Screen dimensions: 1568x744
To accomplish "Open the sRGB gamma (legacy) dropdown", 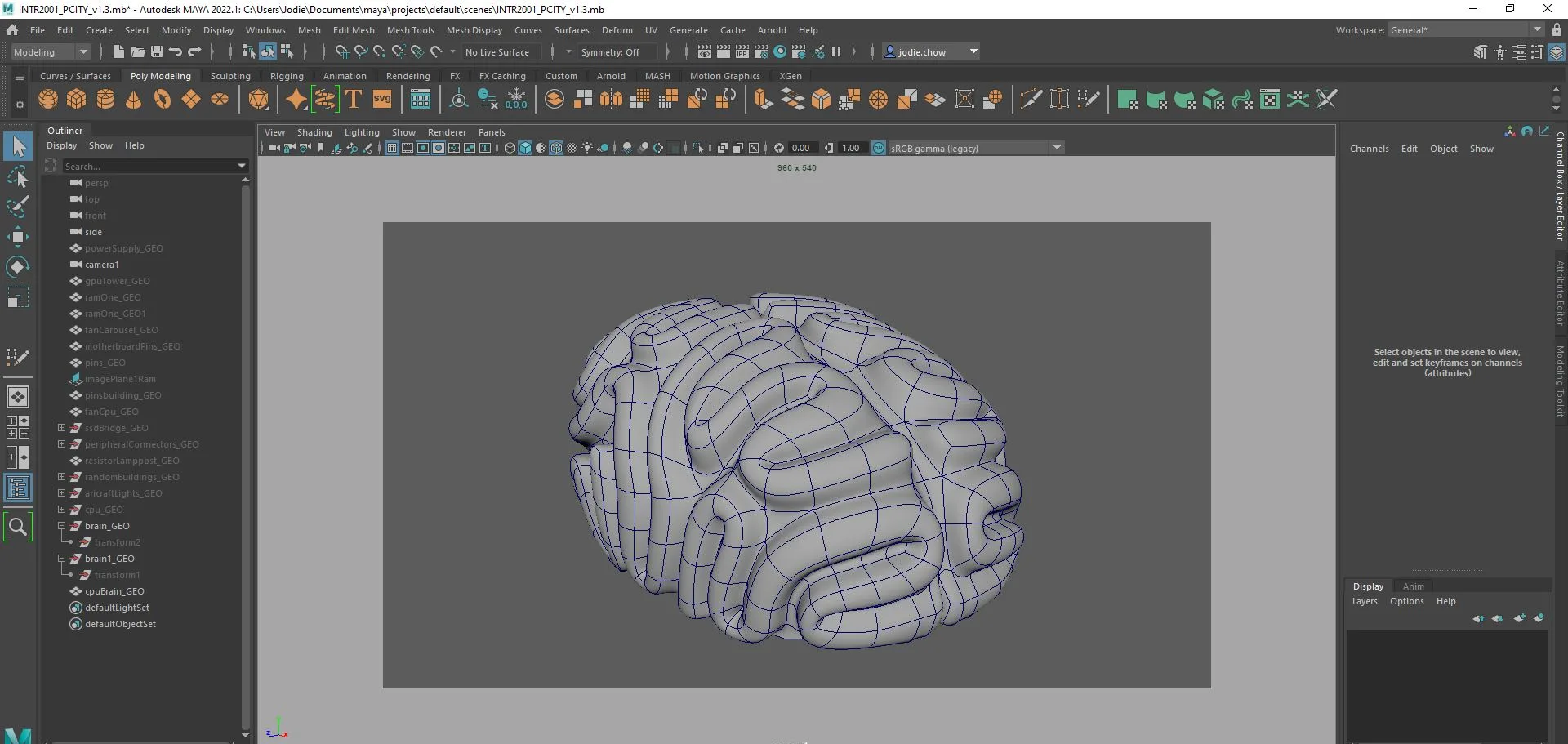I will click(x=975, y=148).
